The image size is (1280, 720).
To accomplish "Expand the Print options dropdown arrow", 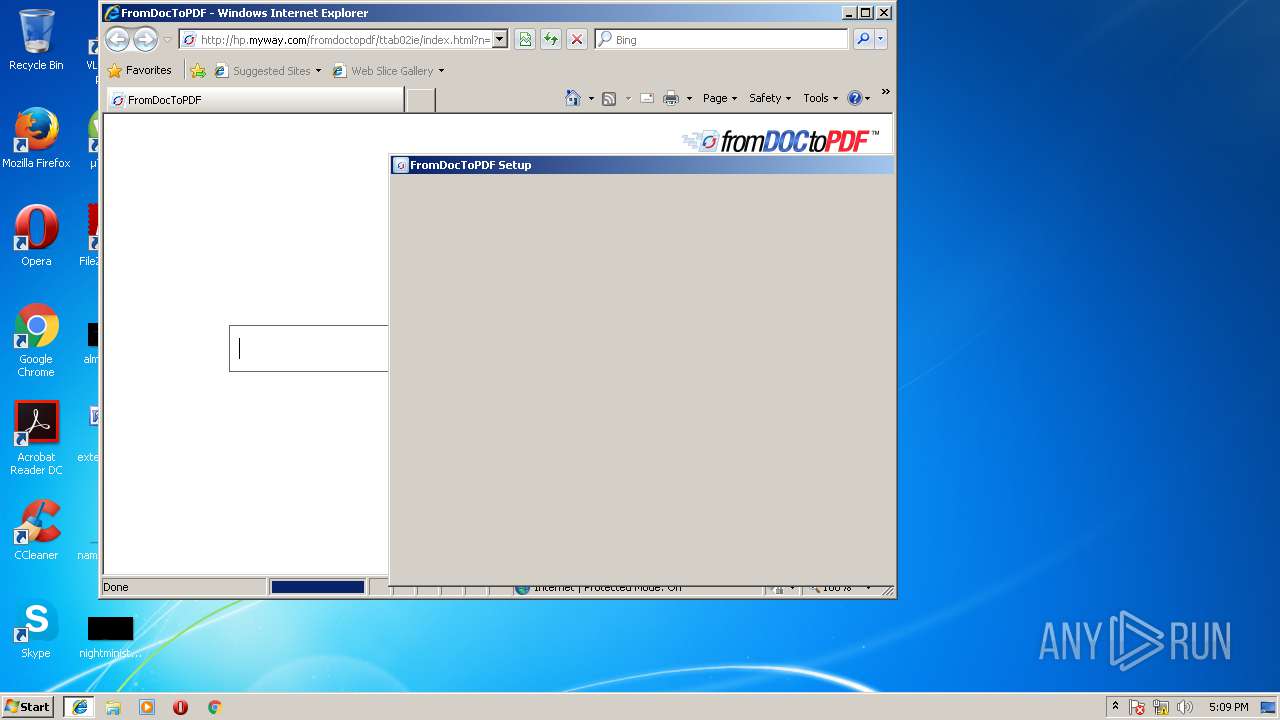I will pos(689,98).
